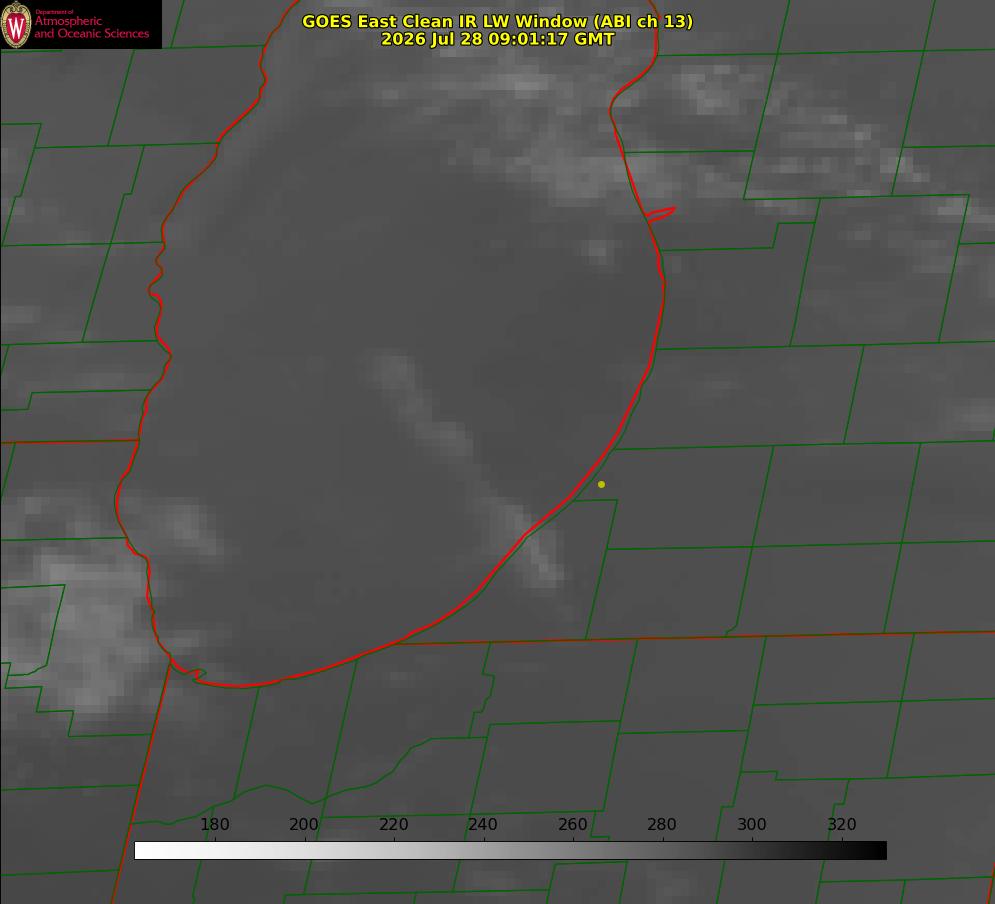Click the 240 colorbar label
The height and width of the screenshot is (904, 995).
[483, 824]
